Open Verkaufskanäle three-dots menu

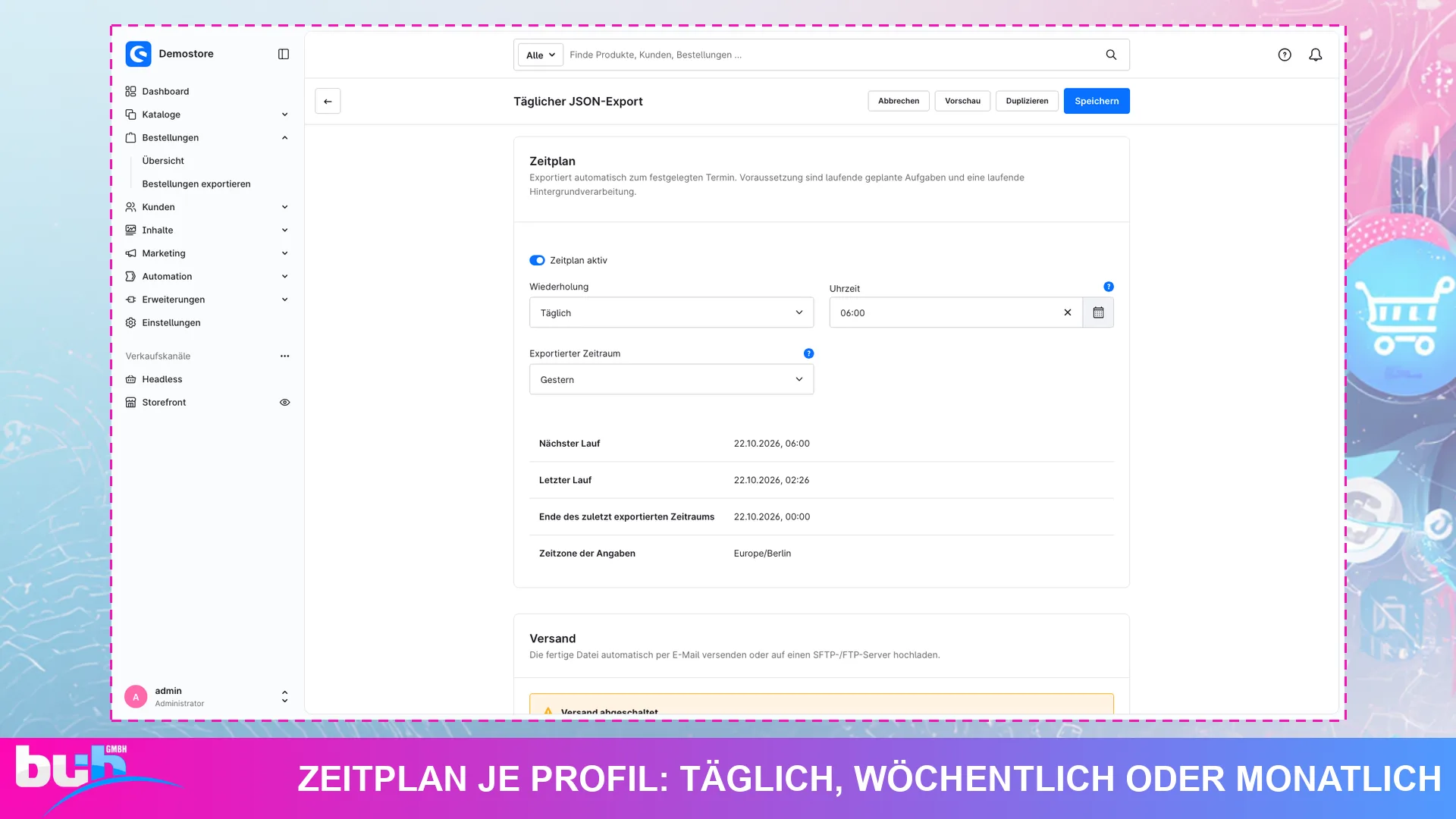coord(284,356)
